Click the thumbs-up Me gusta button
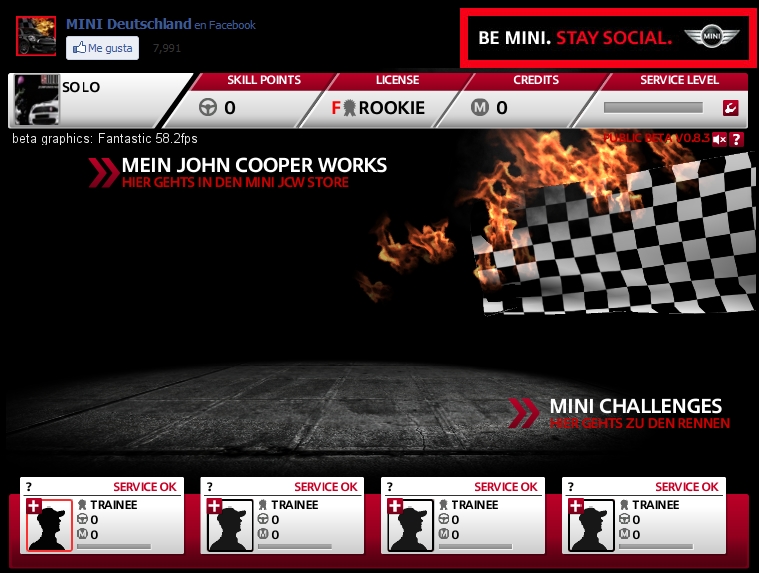Viewport: 759px width, 573px height. [102, 48]
